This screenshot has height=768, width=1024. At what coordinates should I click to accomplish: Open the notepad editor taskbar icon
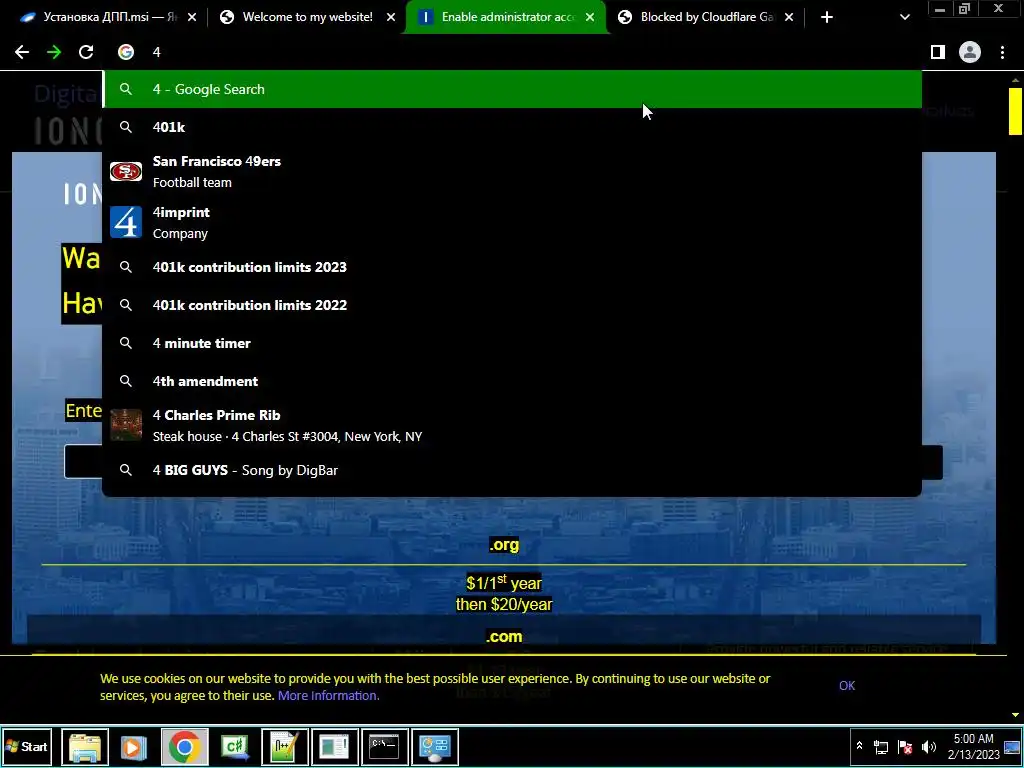point(285,746)
